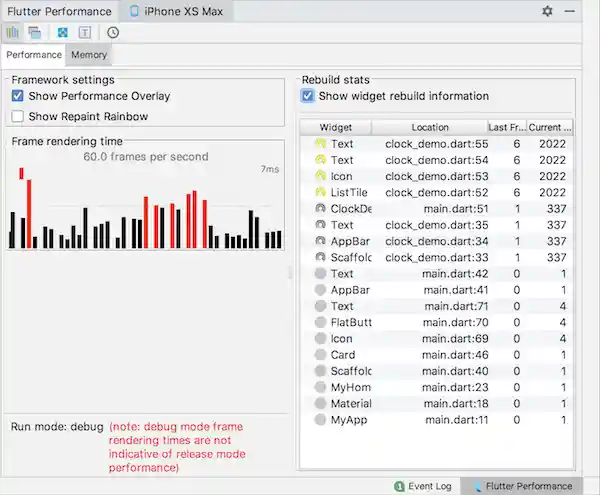Click '60.0 frames per second' label
Image resolution: width=600 pixels, height=495 pixels.
tap(146, 156)
